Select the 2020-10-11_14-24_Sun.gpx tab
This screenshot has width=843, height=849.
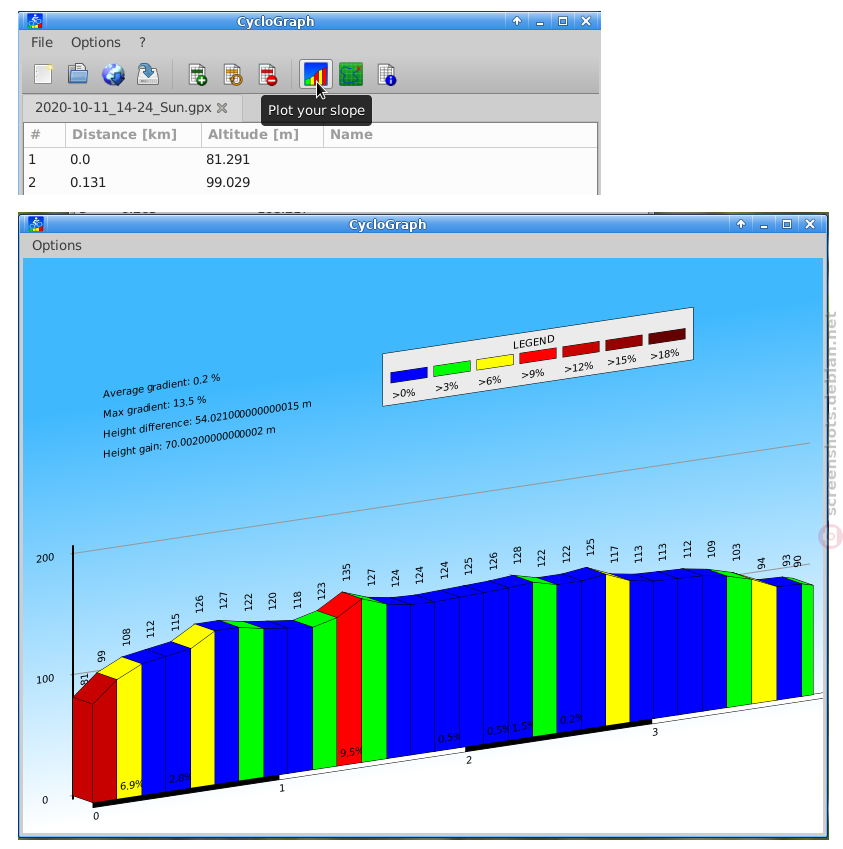132,108
